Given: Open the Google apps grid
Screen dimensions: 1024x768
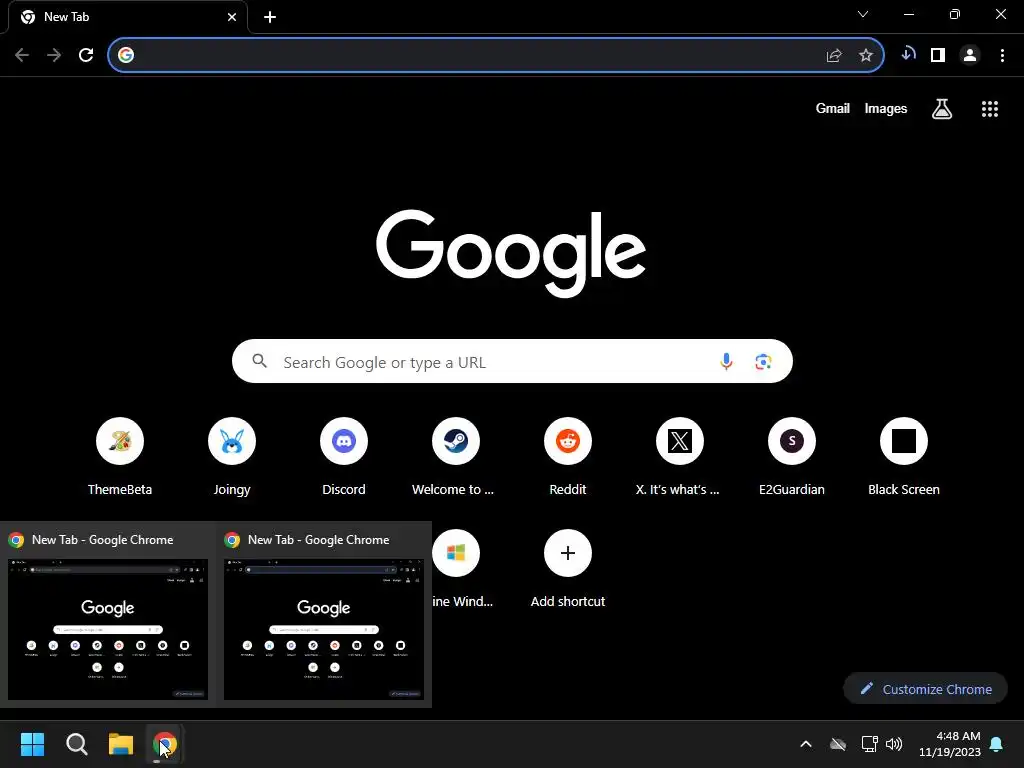Looking at the screenshot, I should [x=990, y=108].
